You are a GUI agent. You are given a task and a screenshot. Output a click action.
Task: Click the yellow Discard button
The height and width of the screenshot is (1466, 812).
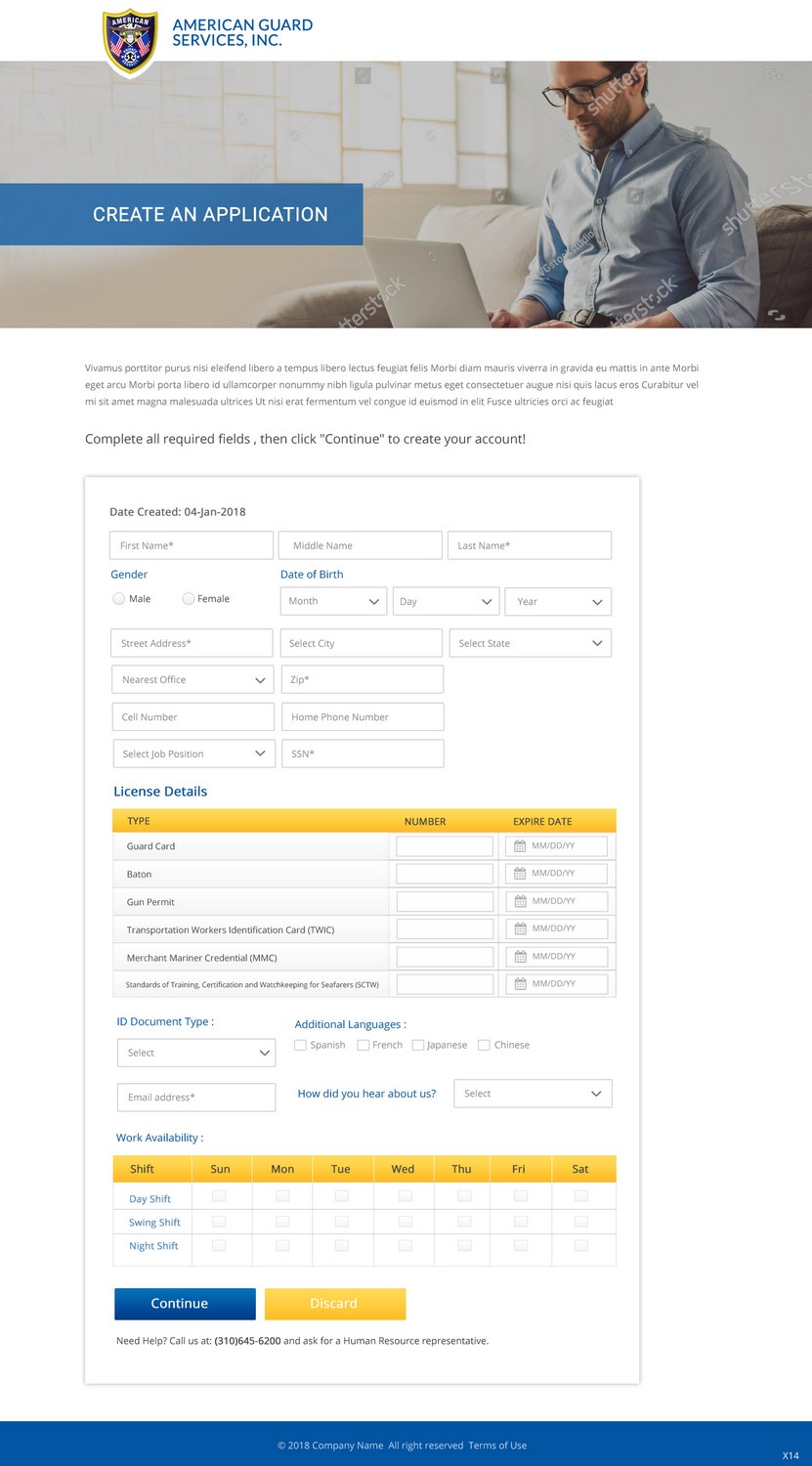tap(334, 1304)
